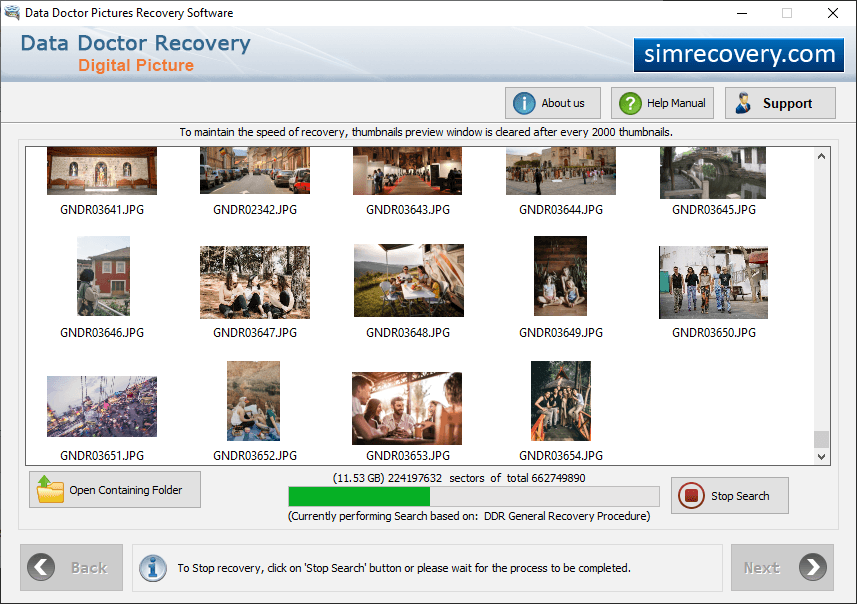The image size is (857, 604).
Task: Visit the simrecovery.com banner link
Action: (739, 55)
